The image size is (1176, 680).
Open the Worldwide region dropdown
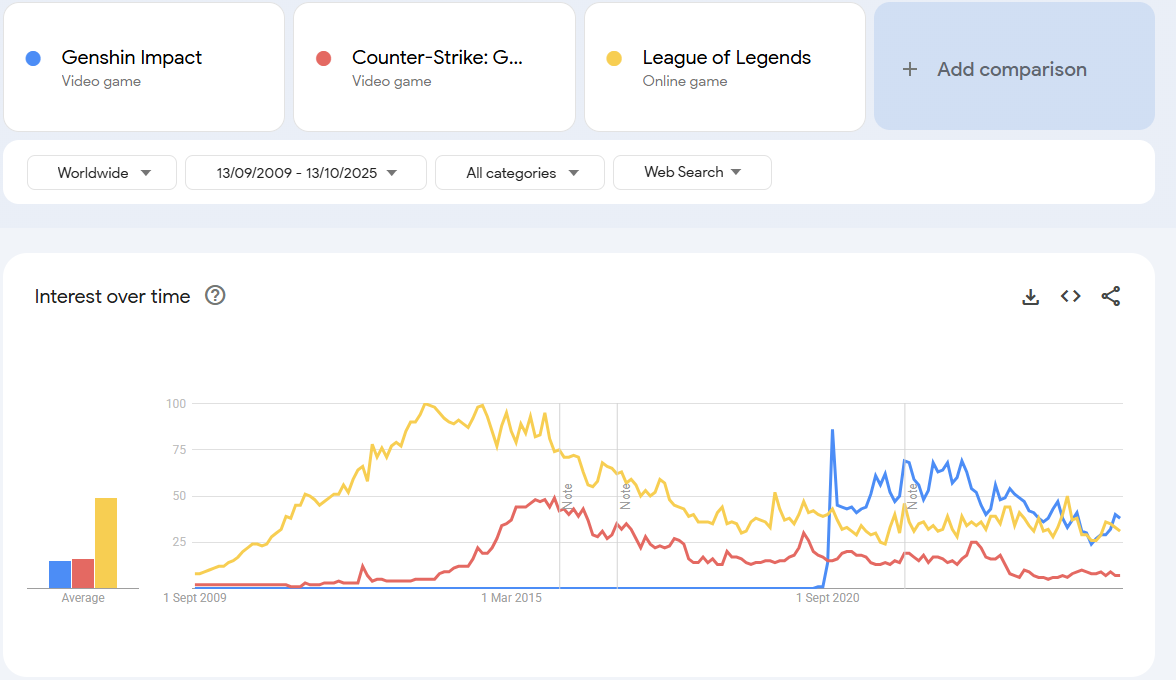102,172
